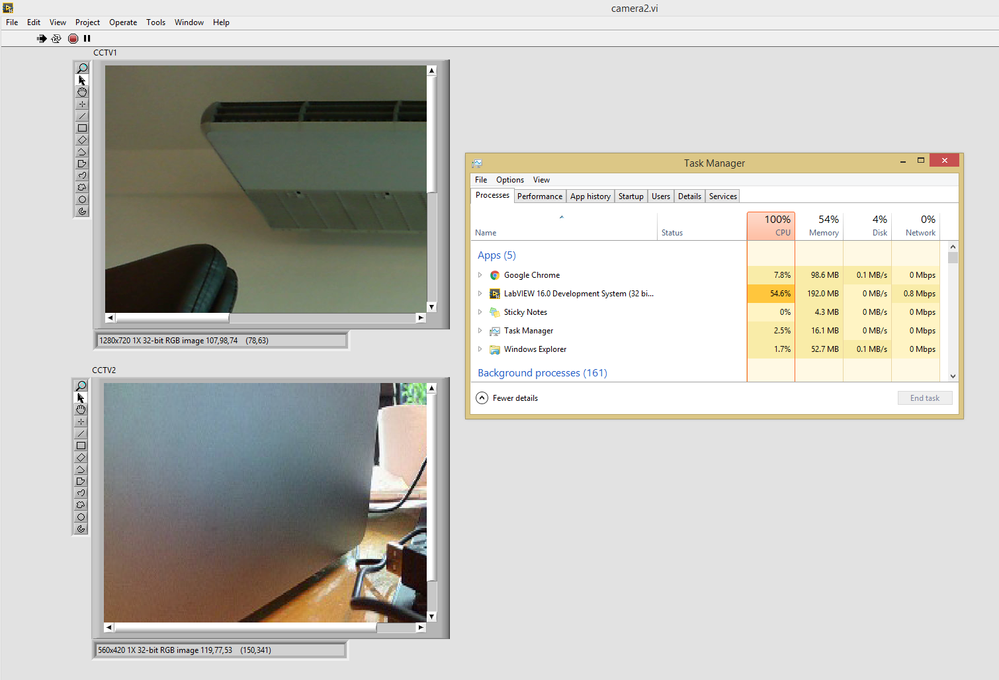
Task: Open the Project menu
Action: click(87, 22)
